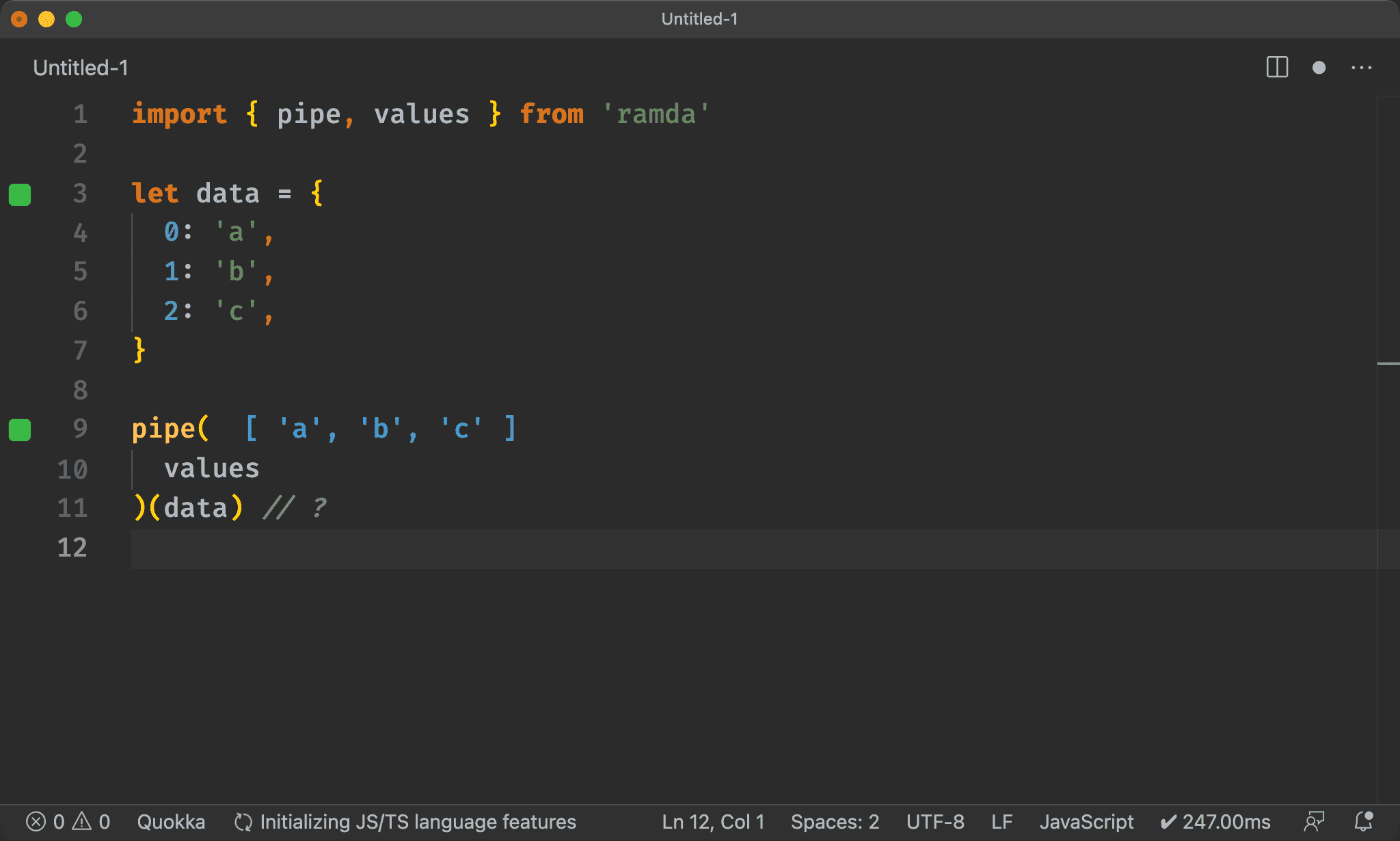
Task: Click the unsaved changes dot indicator
Action: 1319,68
